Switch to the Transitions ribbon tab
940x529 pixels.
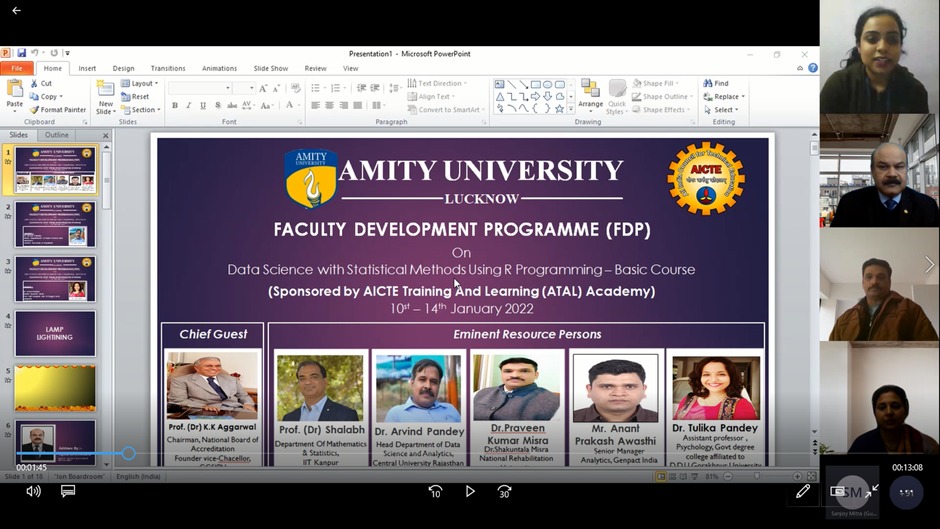click(x=168, y=68)
